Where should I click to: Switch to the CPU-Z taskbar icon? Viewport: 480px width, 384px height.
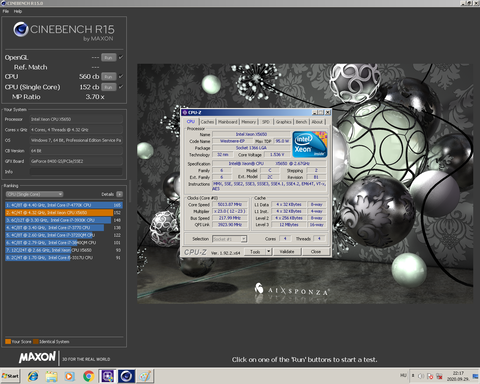coord(107,376)
